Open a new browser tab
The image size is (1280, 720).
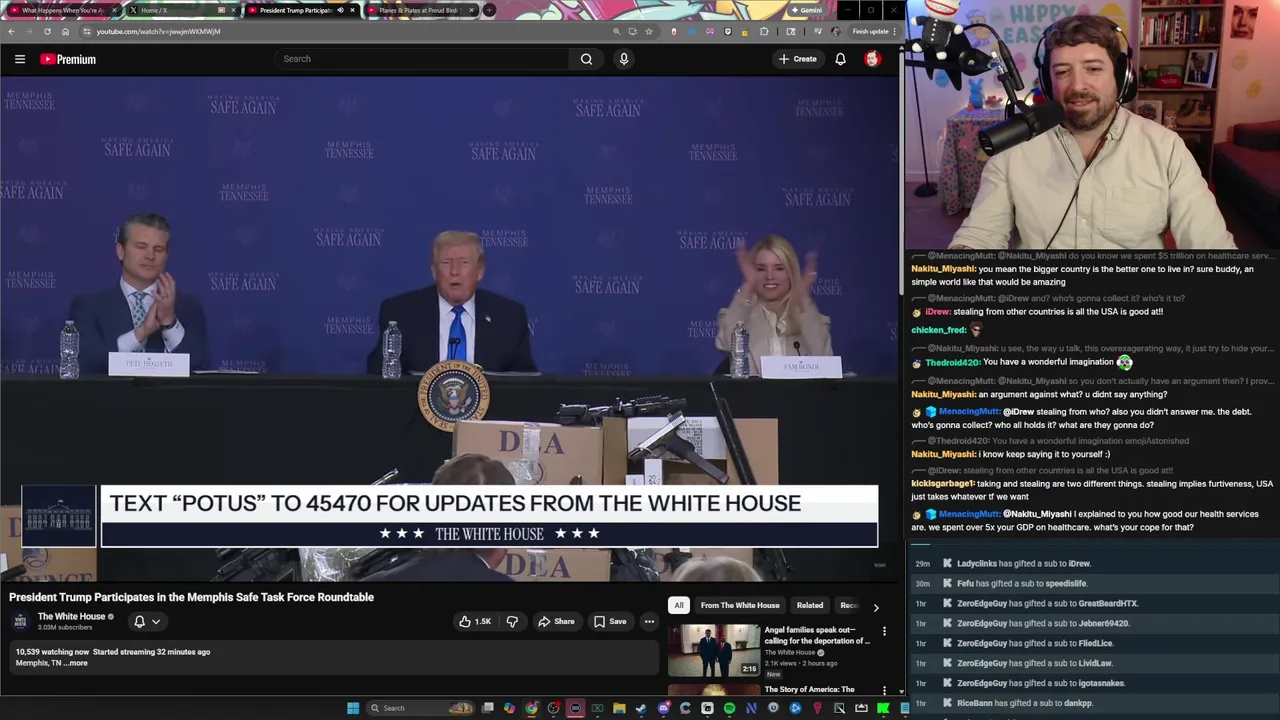pos(489,10)
